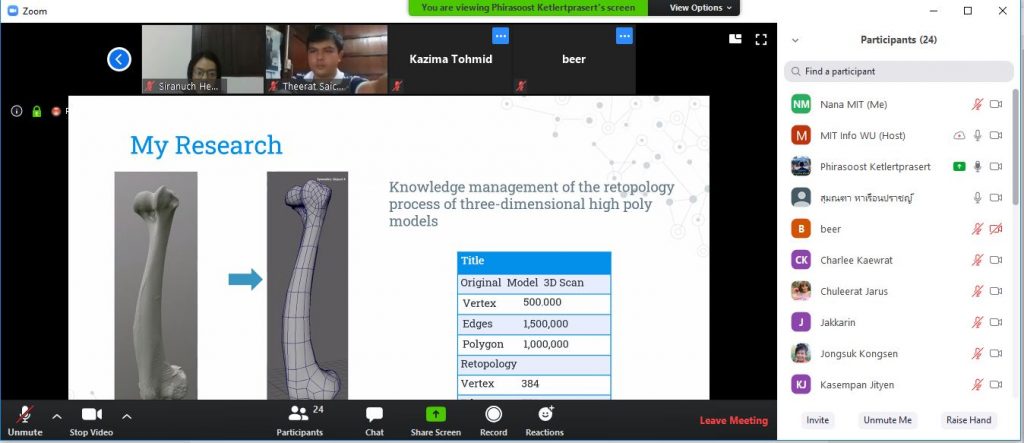Expand audio options arrow beside Unmute
The height and width of the screenshot is (443, 1024).
pyautogui.click(x=56, y=415)
